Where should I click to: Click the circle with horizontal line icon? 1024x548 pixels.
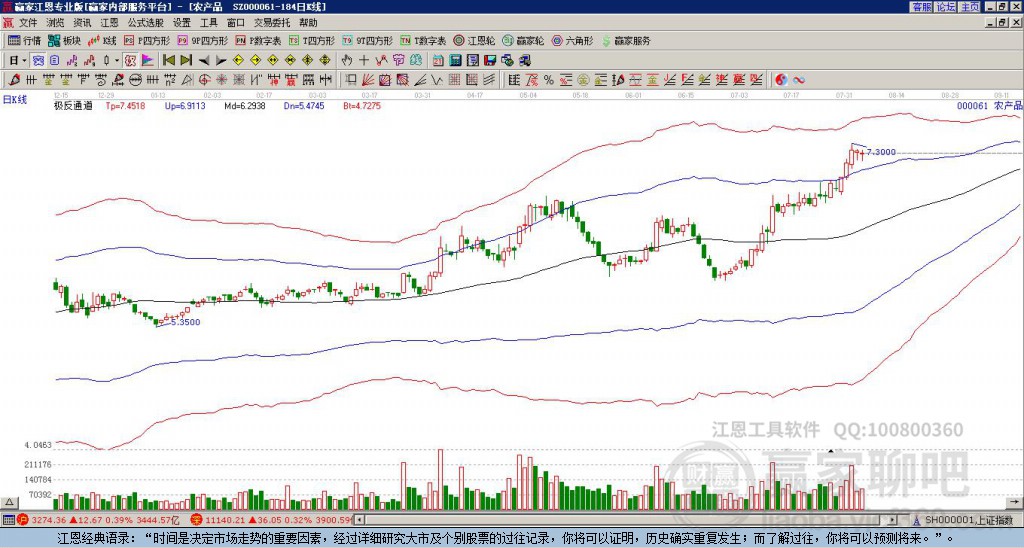coord(135,80)
